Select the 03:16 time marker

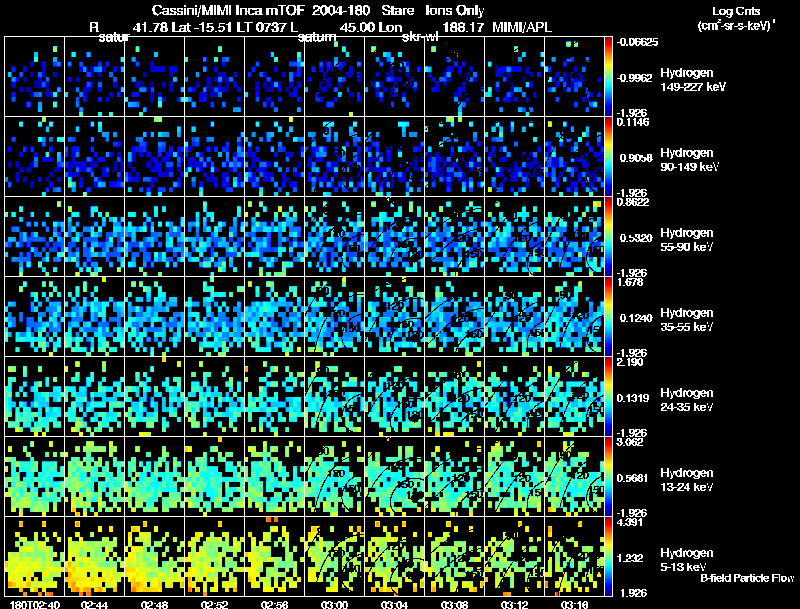coord(574,605)
